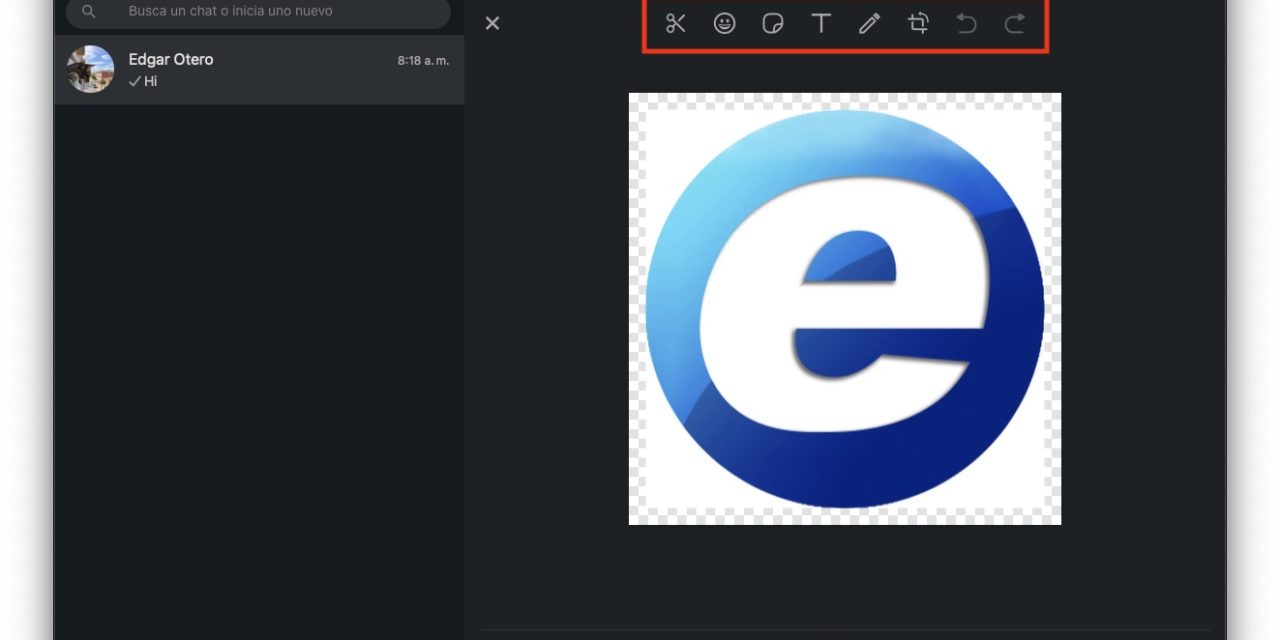Choose the crop and rotate tool
Viewport: 1280px width, 640px height.
point(918,24)
